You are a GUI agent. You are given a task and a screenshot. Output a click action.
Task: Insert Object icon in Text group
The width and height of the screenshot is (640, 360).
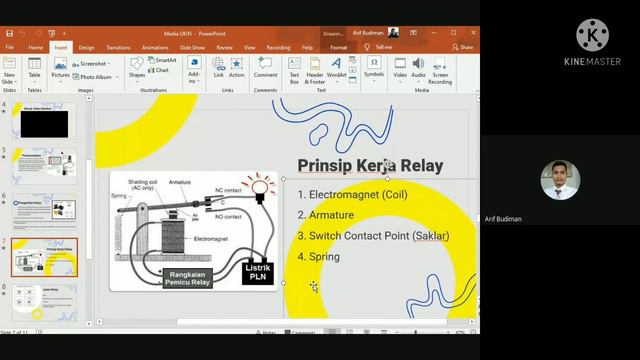(x=353, y=80)
